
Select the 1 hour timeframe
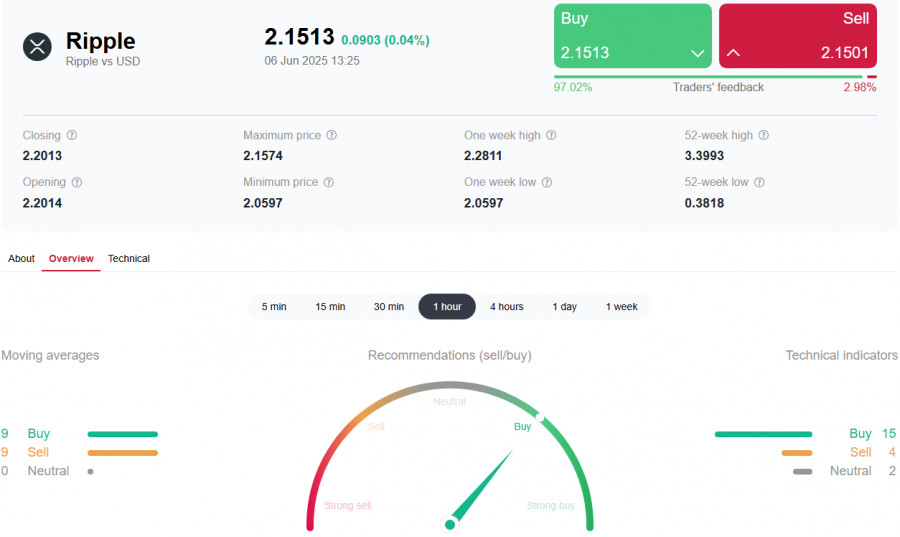click(447, 307)
